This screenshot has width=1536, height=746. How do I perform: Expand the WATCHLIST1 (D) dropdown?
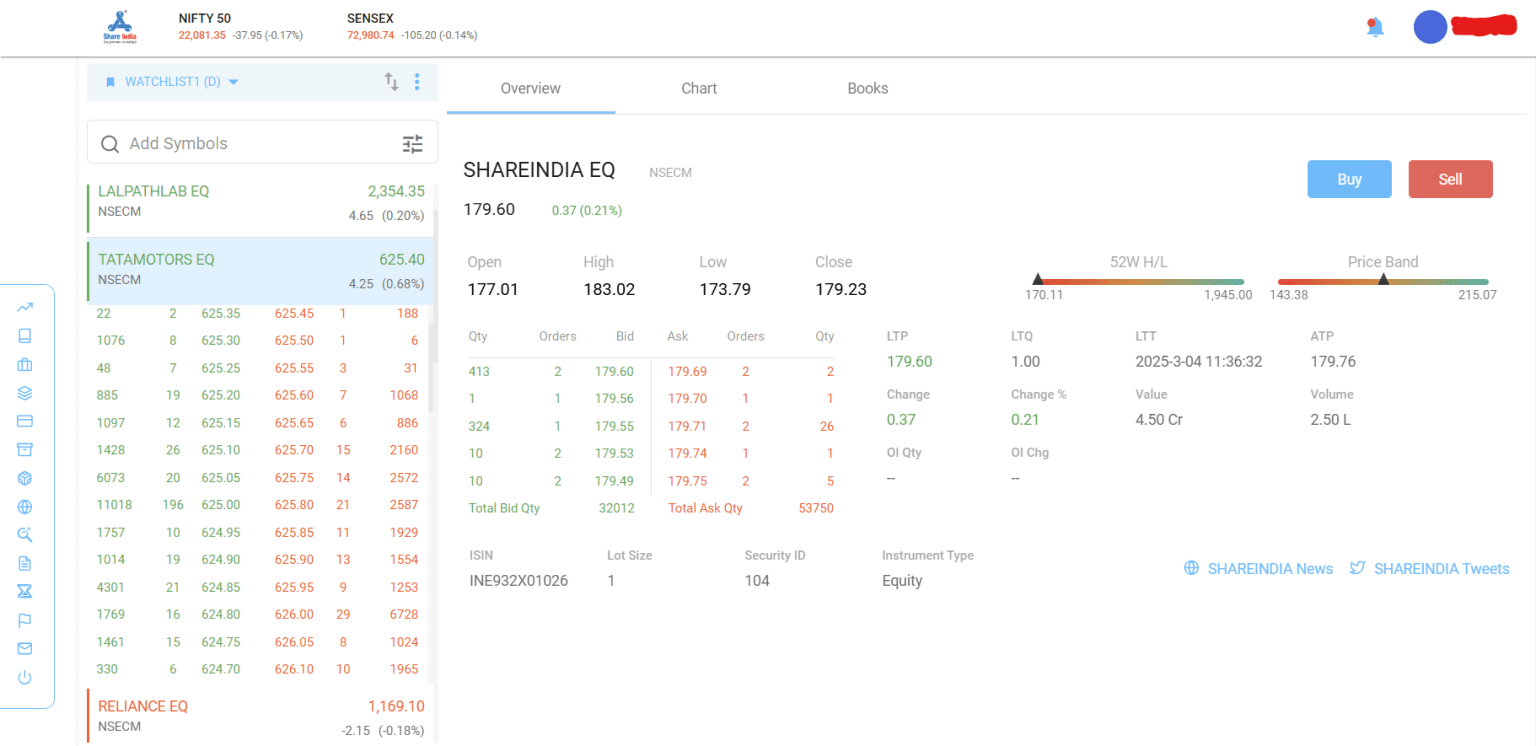pos(172,82)
